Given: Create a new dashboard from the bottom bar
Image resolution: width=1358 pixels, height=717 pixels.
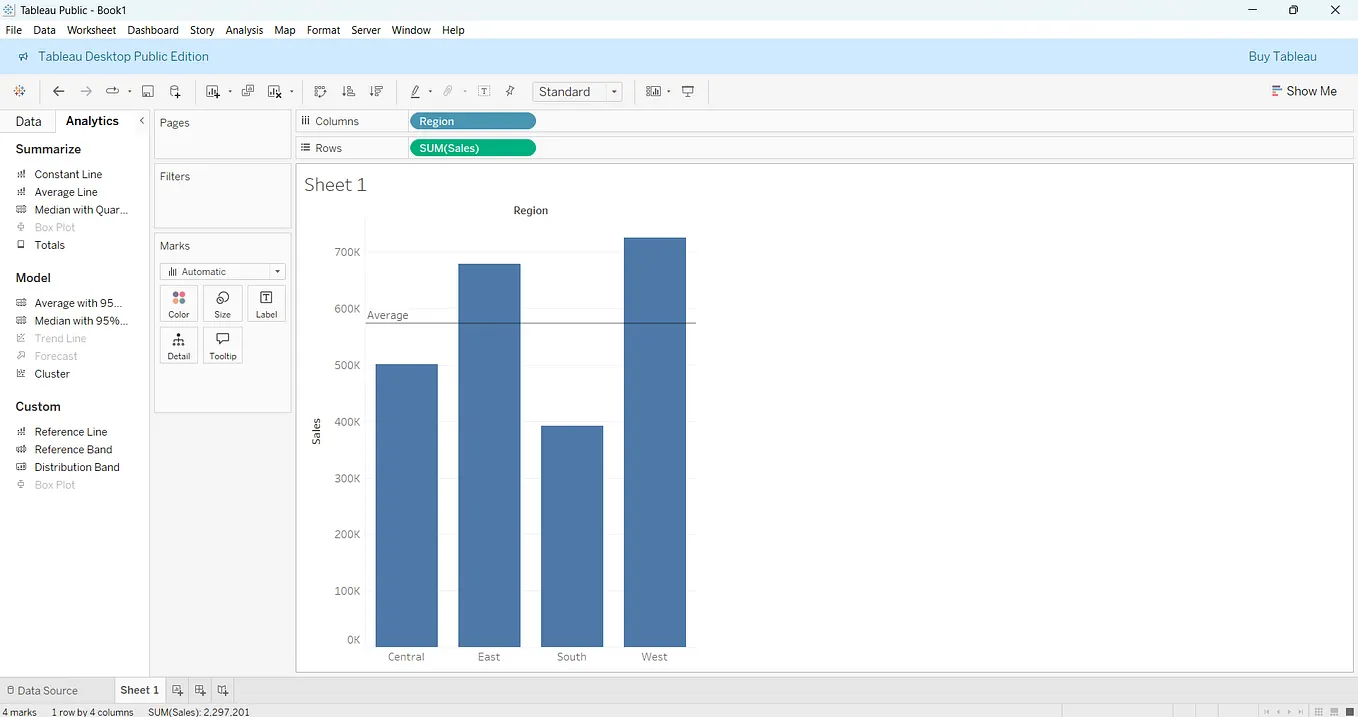Looking at the screenshot, I should click(199, 690).
